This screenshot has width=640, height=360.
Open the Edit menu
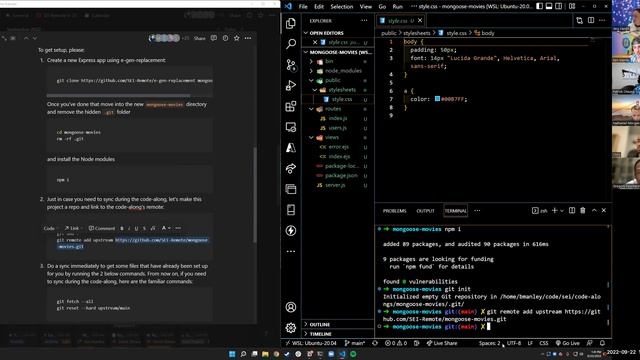[x=319, y=7]
